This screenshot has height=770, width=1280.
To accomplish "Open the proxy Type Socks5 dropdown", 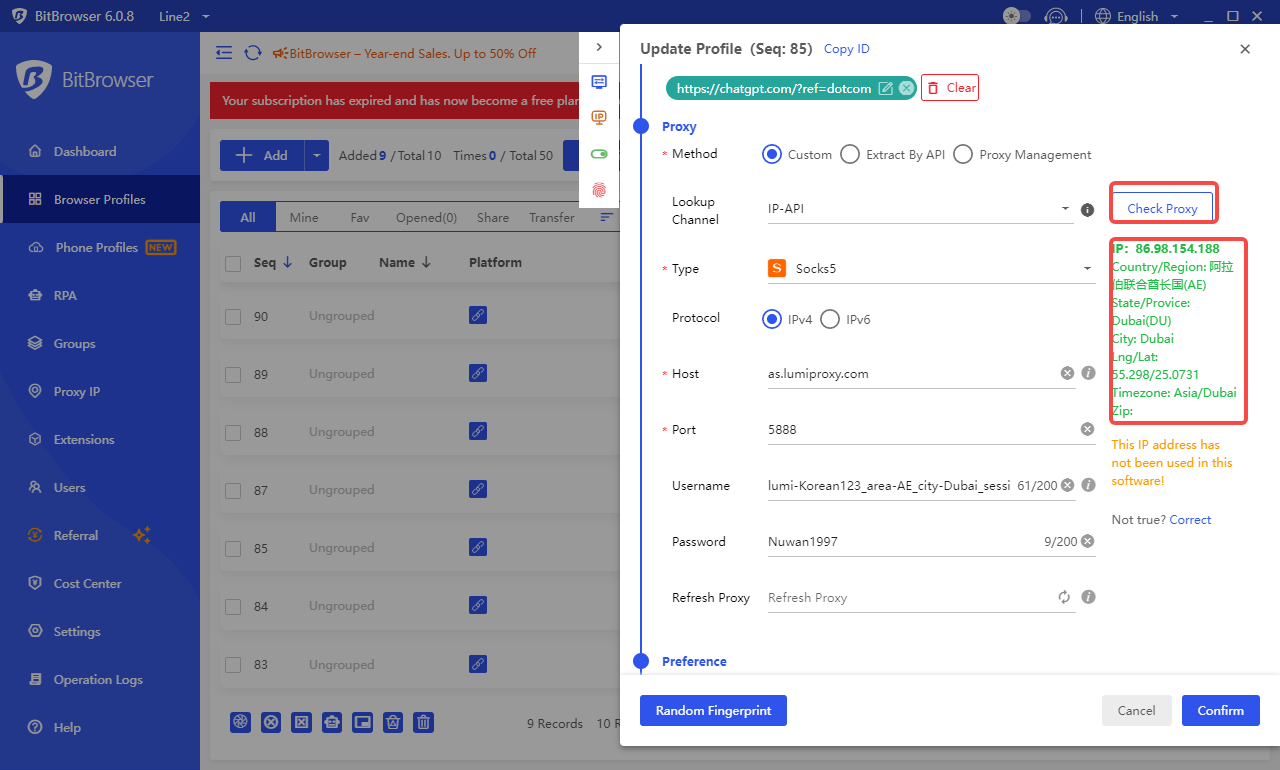I will coord(931,268).
